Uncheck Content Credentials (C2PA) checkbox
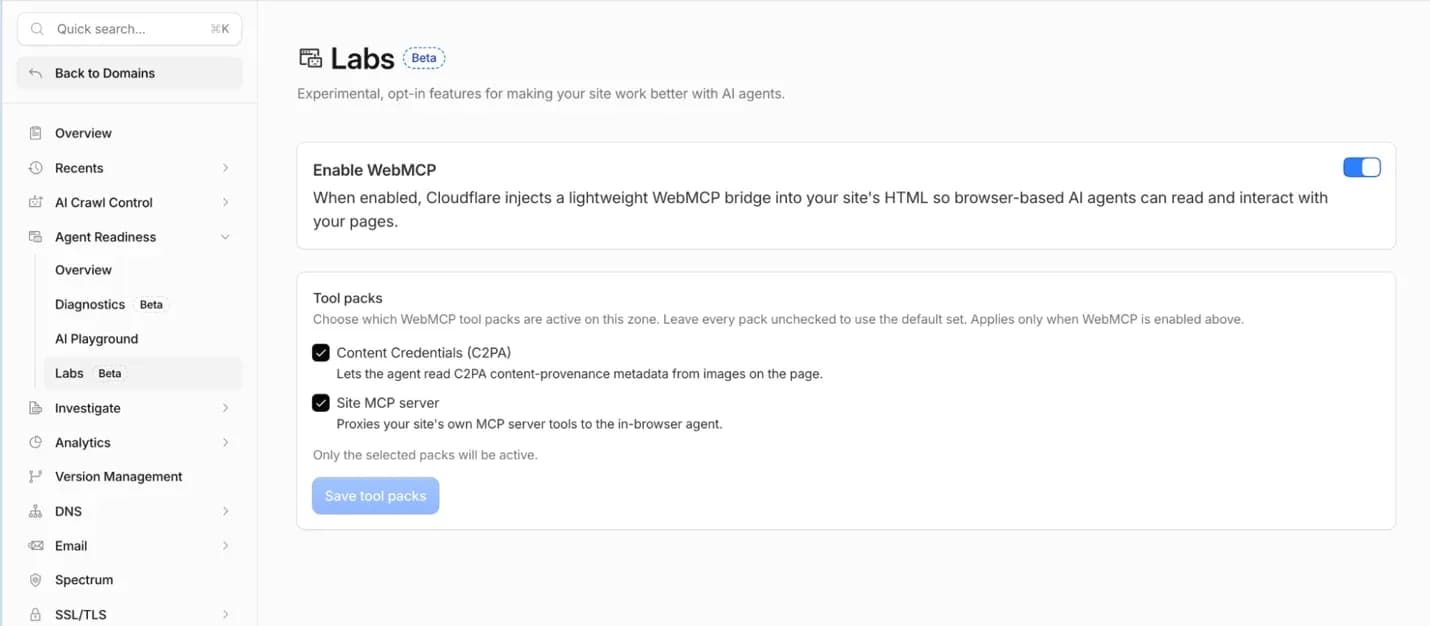This screenshot has height=626, width=1430. (x=321, y=353)
